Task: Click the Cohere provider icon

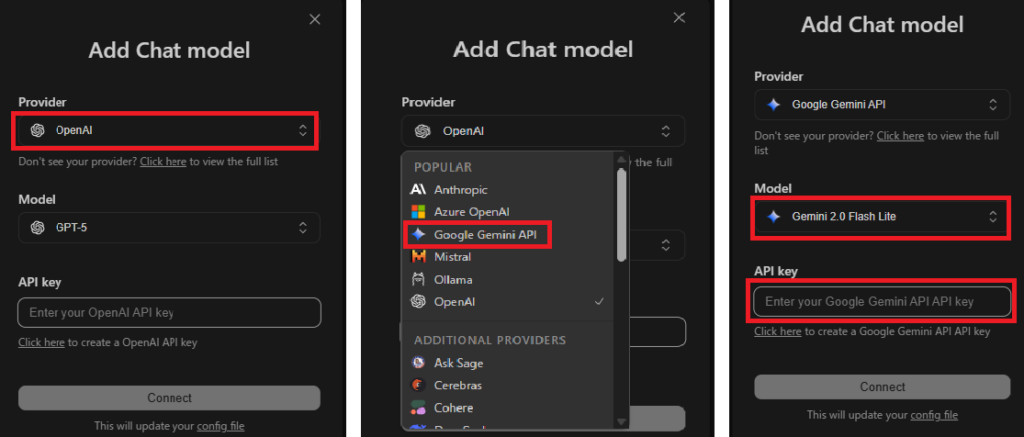Action: 418,408
